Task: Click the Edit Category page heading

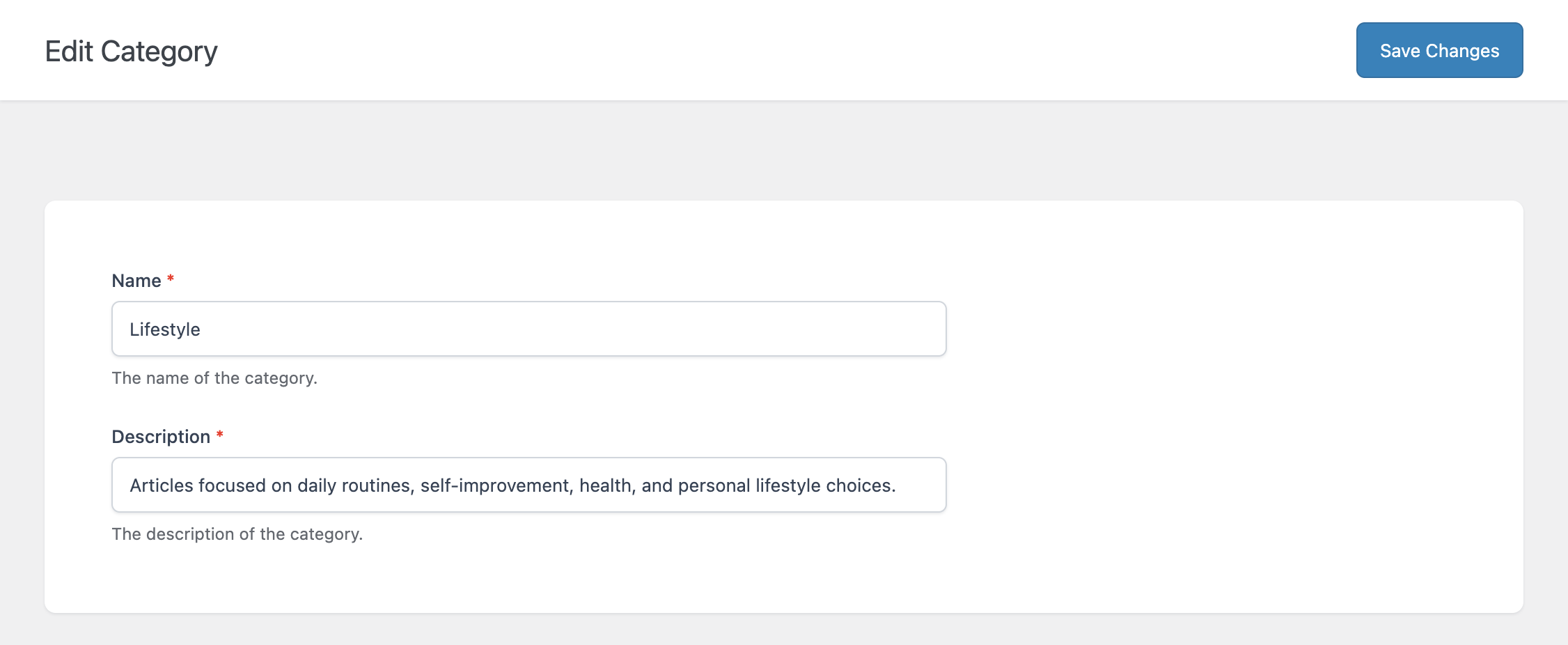Action: (132, 49)
